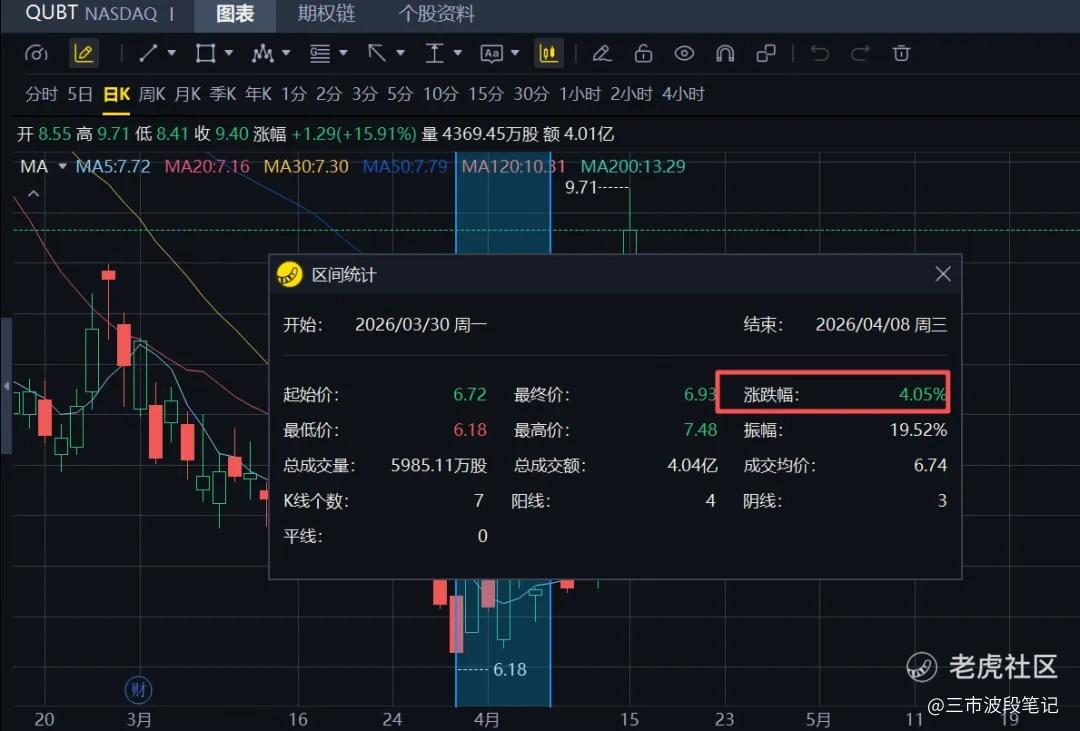Viewport: 1080px width, 731px height.
Task: Click the start date 2026/03/30 周一
Action: click(x=421, y=325)
